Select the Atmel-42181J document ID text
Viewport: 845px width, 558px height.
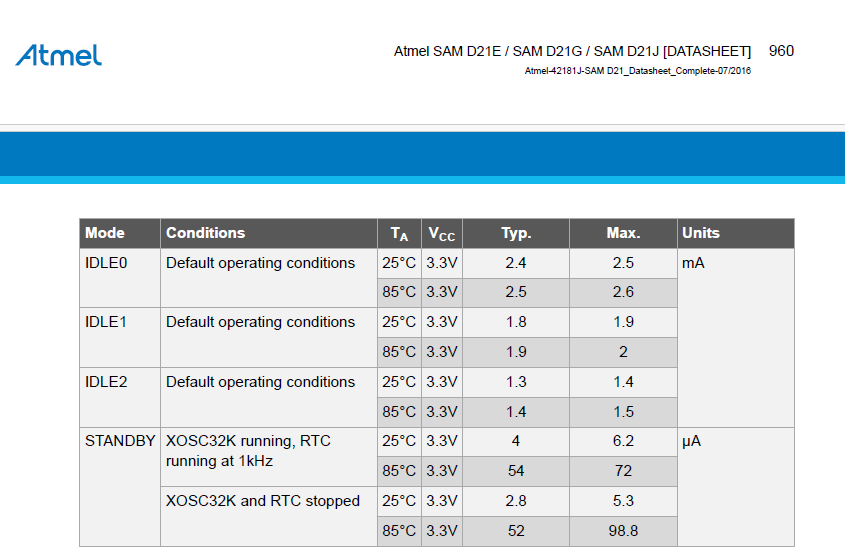pos(637,71)
